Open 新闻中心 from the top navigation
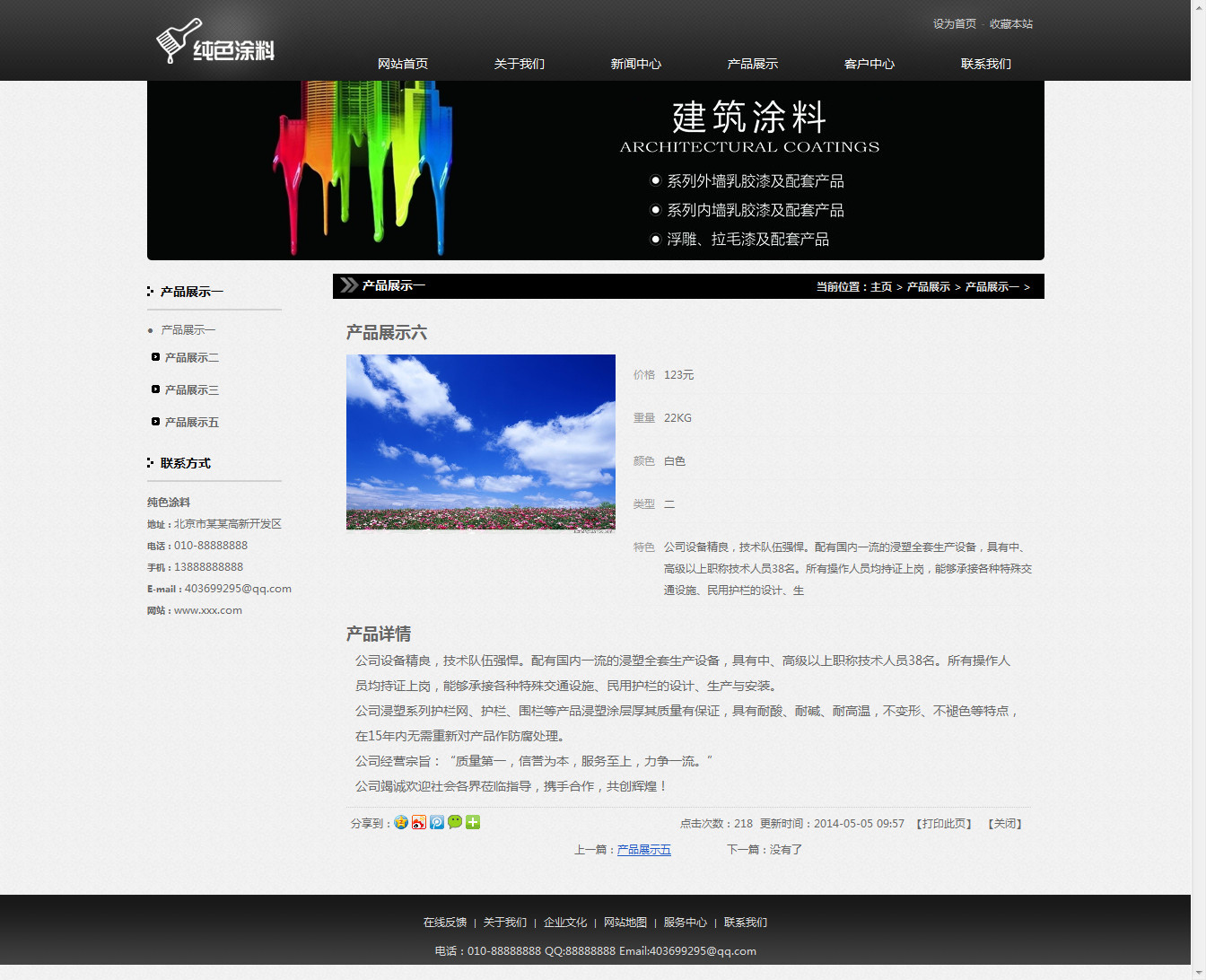The image size is (1206, 980). pyautogui.click(x=636, y=64)
